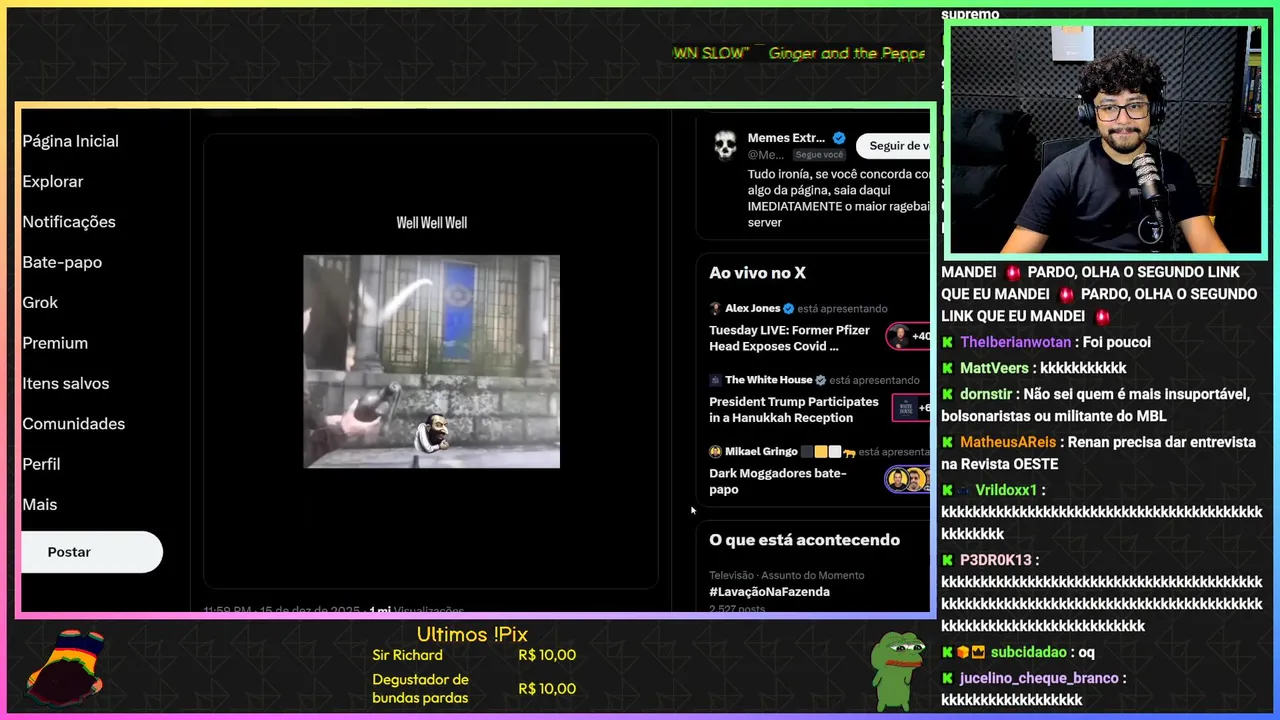The width and height of the screenshot is (1280, 720).
Task: Click Kick badge beside P3DR0K13
Action: [x=948, y=560]
